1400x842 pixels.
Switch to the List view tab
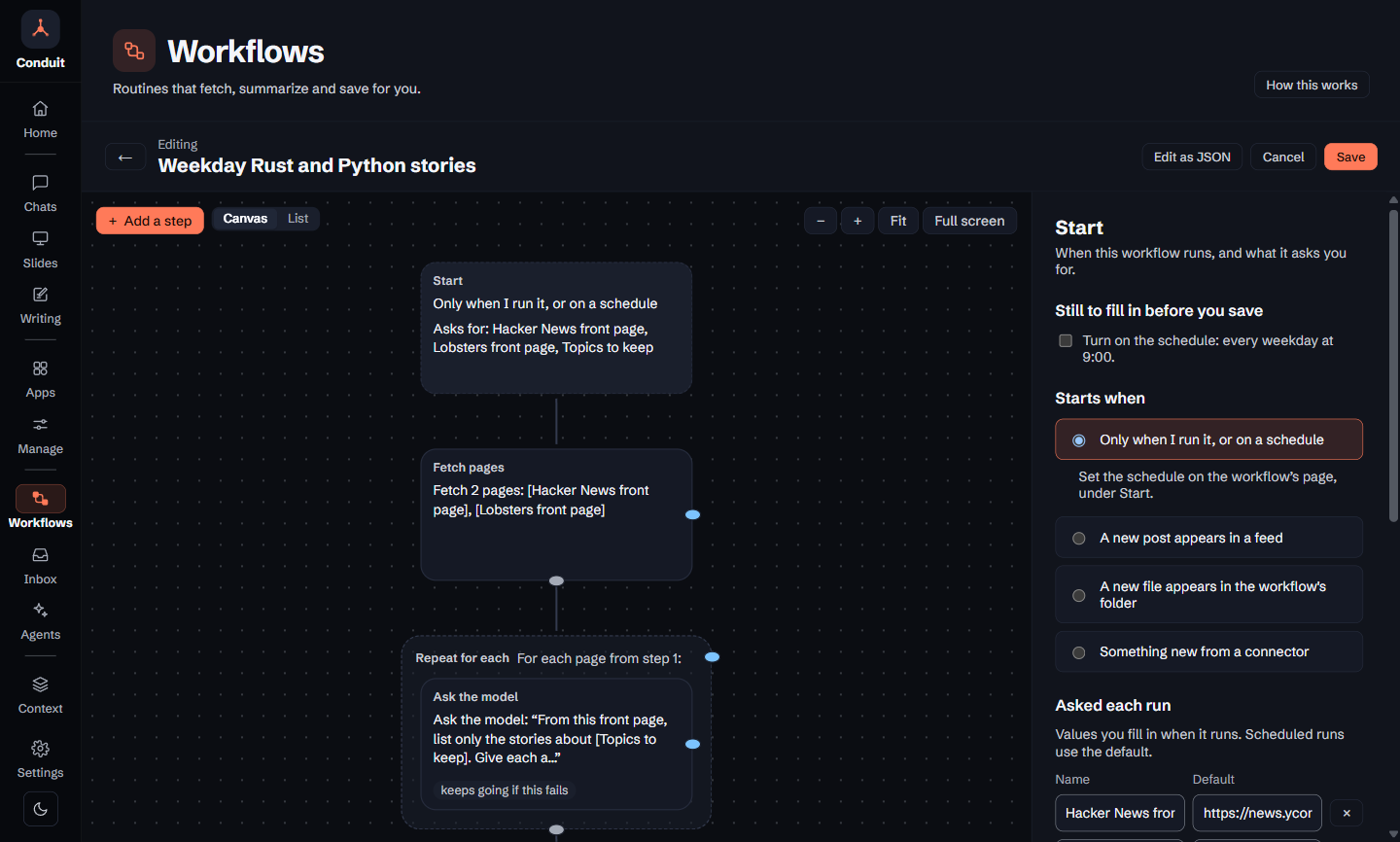click(x=297, y=219)
